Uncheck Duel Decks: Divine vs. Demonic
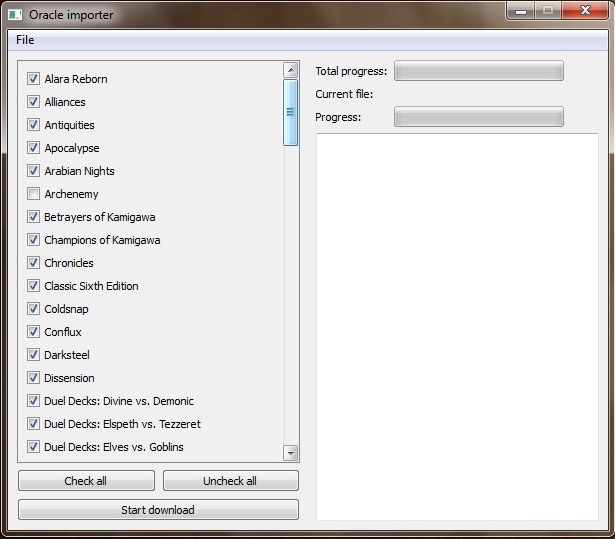This screenshot has height=539, width=615. [33, 401]
